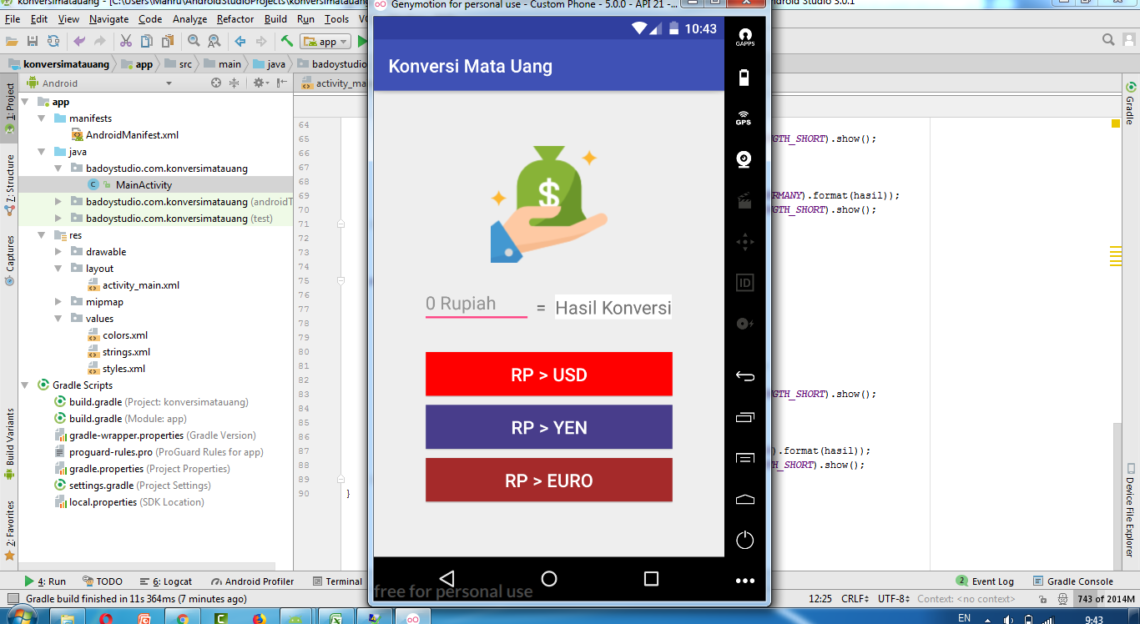Click the Cut scissors icon

click(126, 41)
